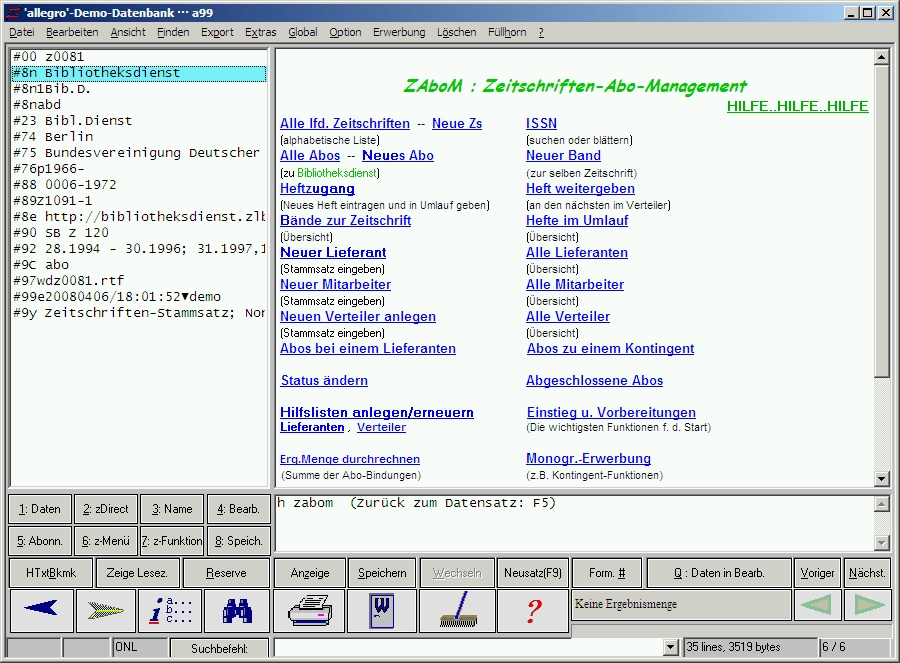Screen dimensions: 900x663
Task: Click the red question mark help icon
Action: point(533,611)
